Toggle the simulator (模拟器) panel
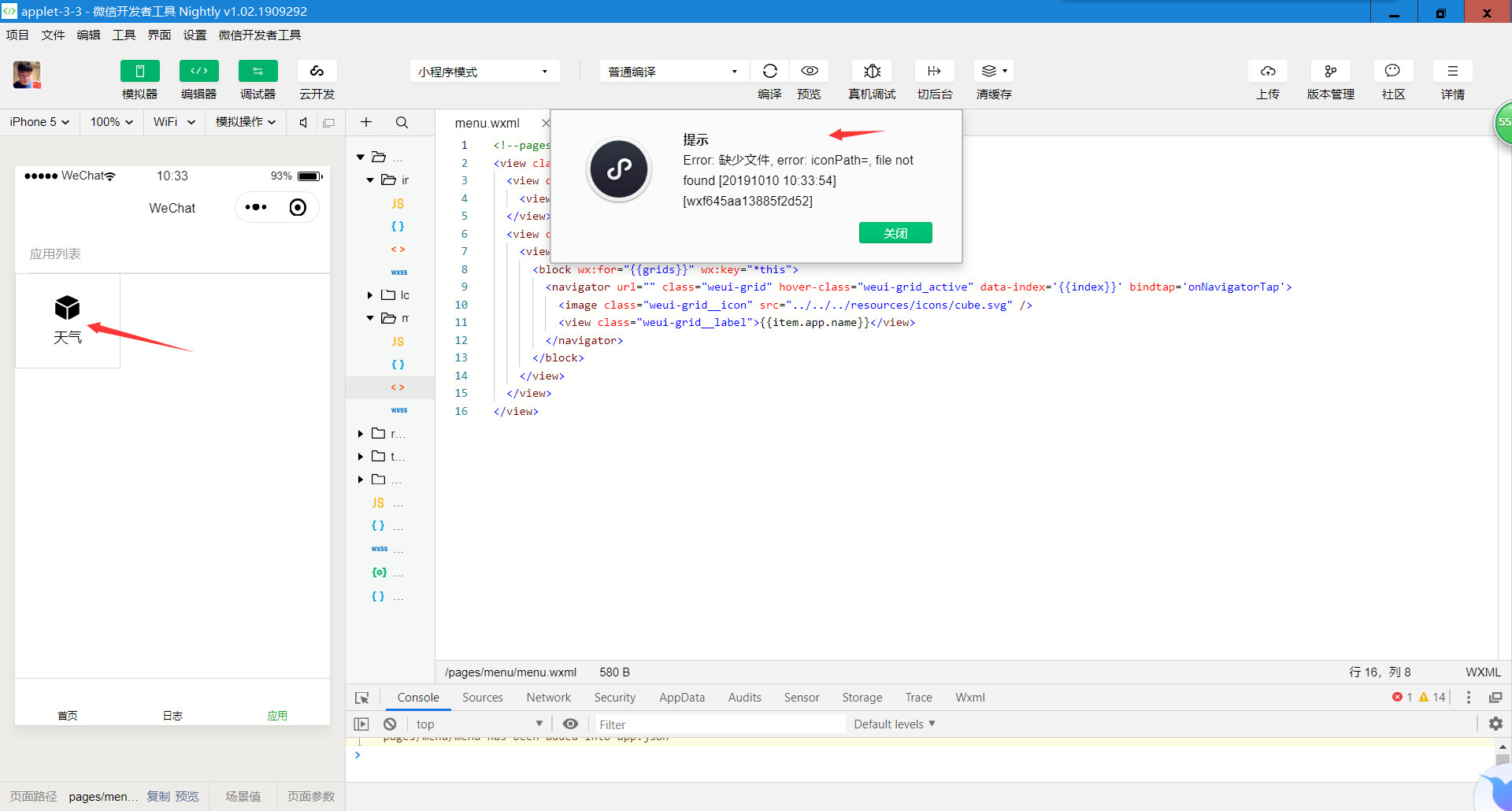Screen dimensions: 1512x811 tap(139, 72)
